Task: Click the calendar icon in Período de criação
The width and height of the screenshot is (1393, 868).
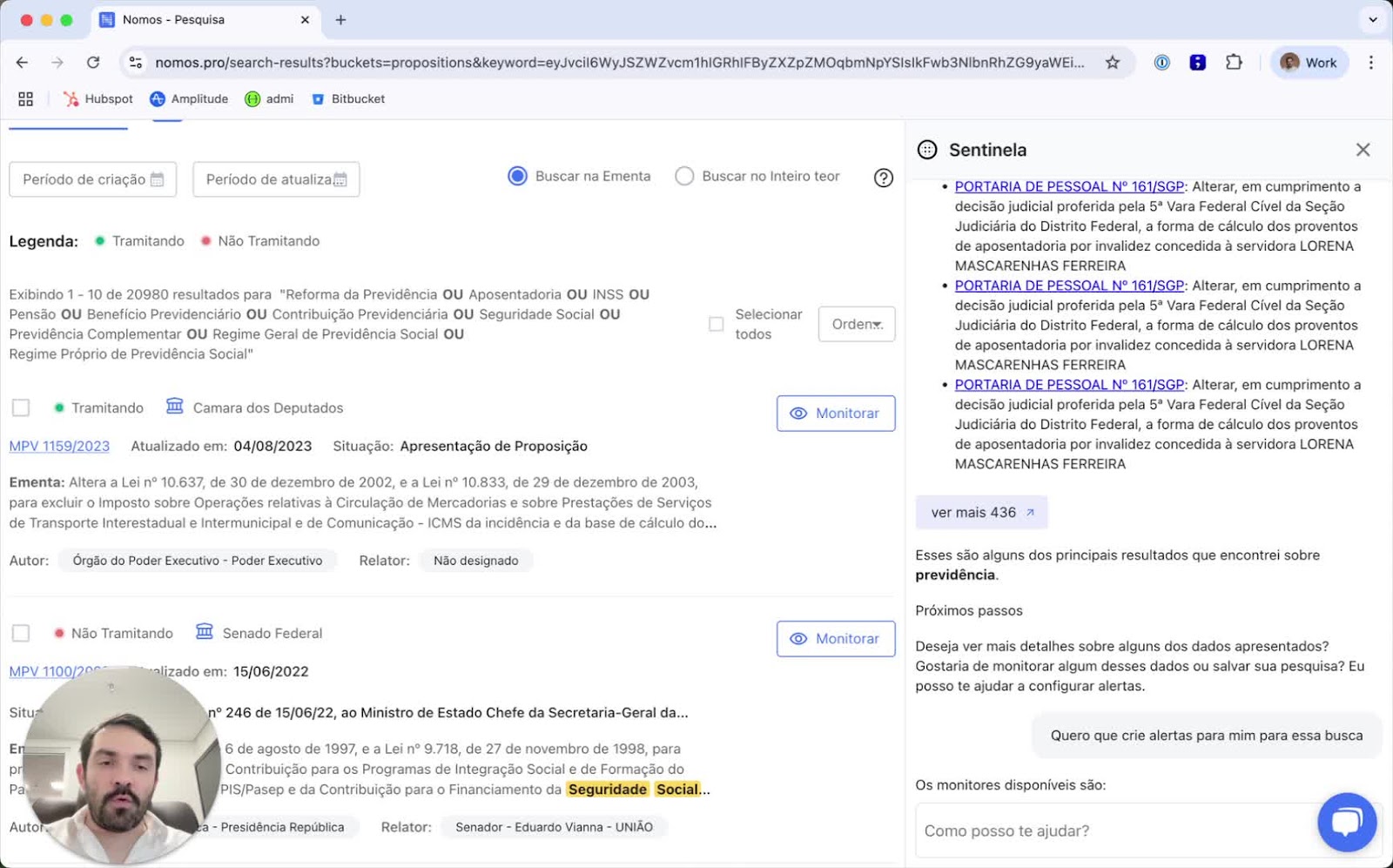Action: tap(157, 179)
